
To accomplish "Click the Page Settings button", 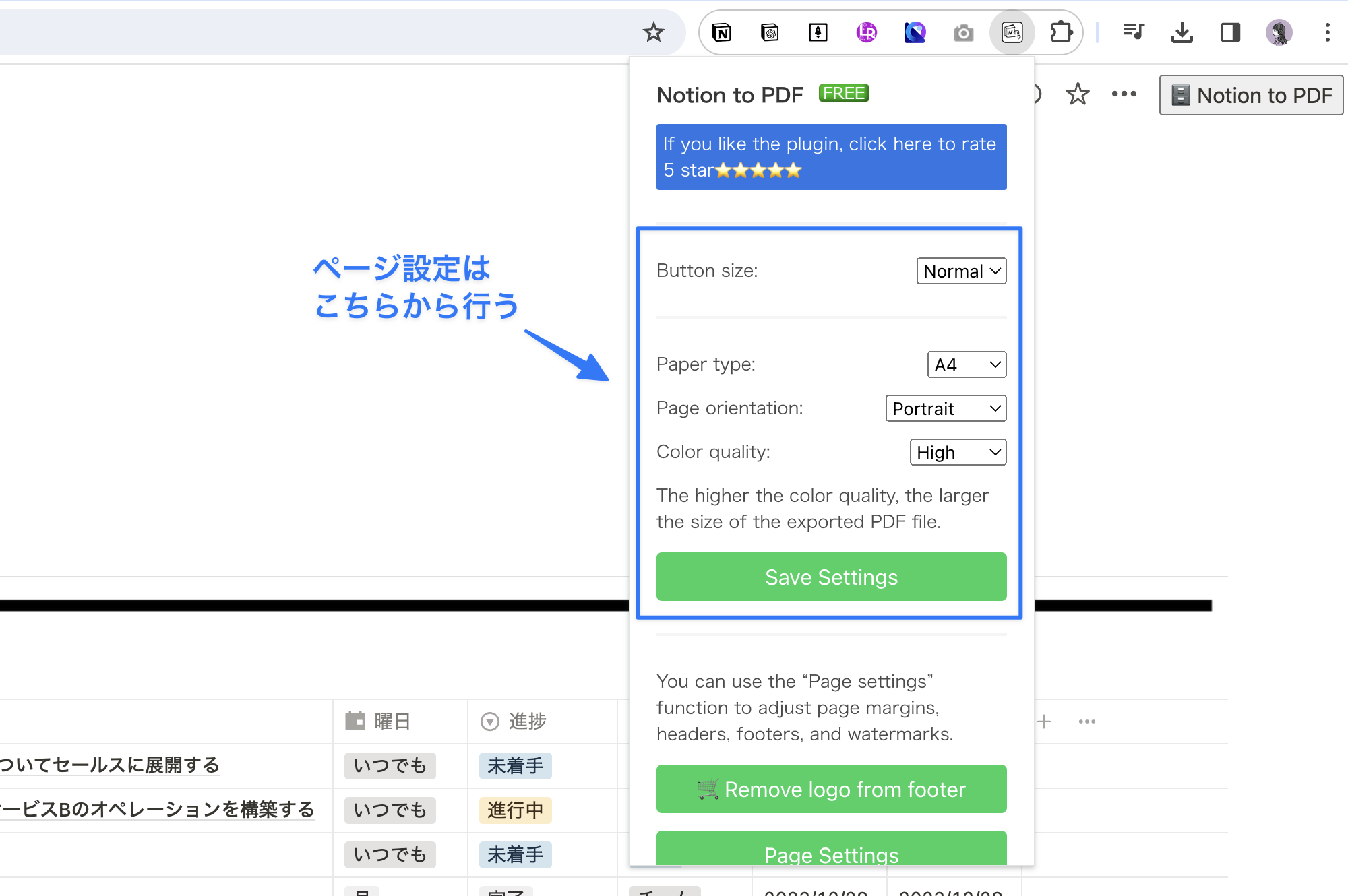I will [x=831, y=849].
